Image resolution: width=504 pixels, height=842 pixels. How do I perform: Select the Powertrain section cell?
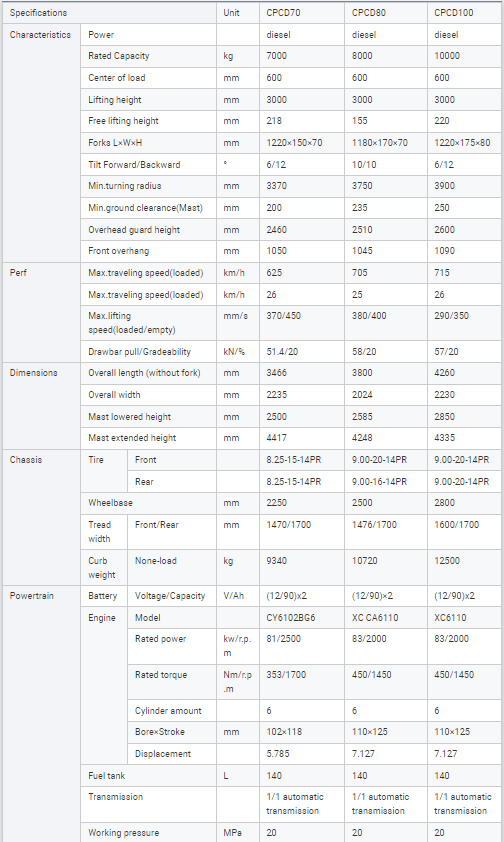tap(41, 714)
